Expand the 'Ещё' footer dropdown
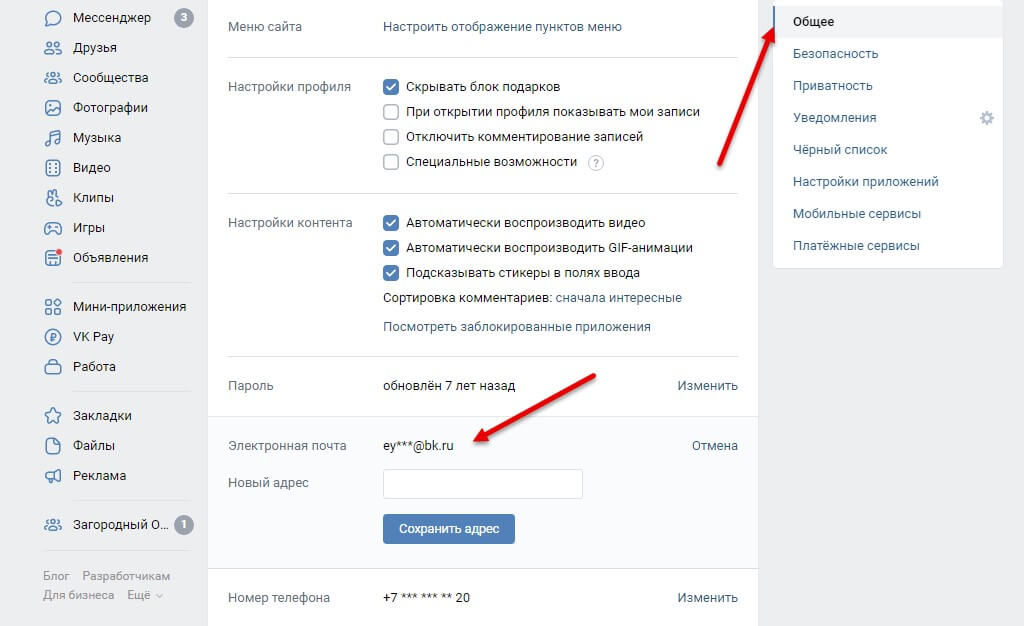 click(144, 595)
